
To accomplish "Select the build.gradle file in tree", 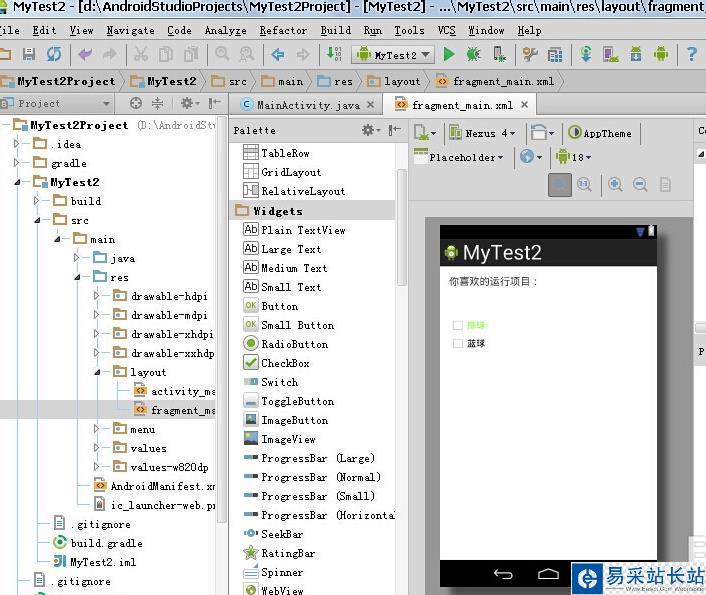I will [x=98, y=543].
